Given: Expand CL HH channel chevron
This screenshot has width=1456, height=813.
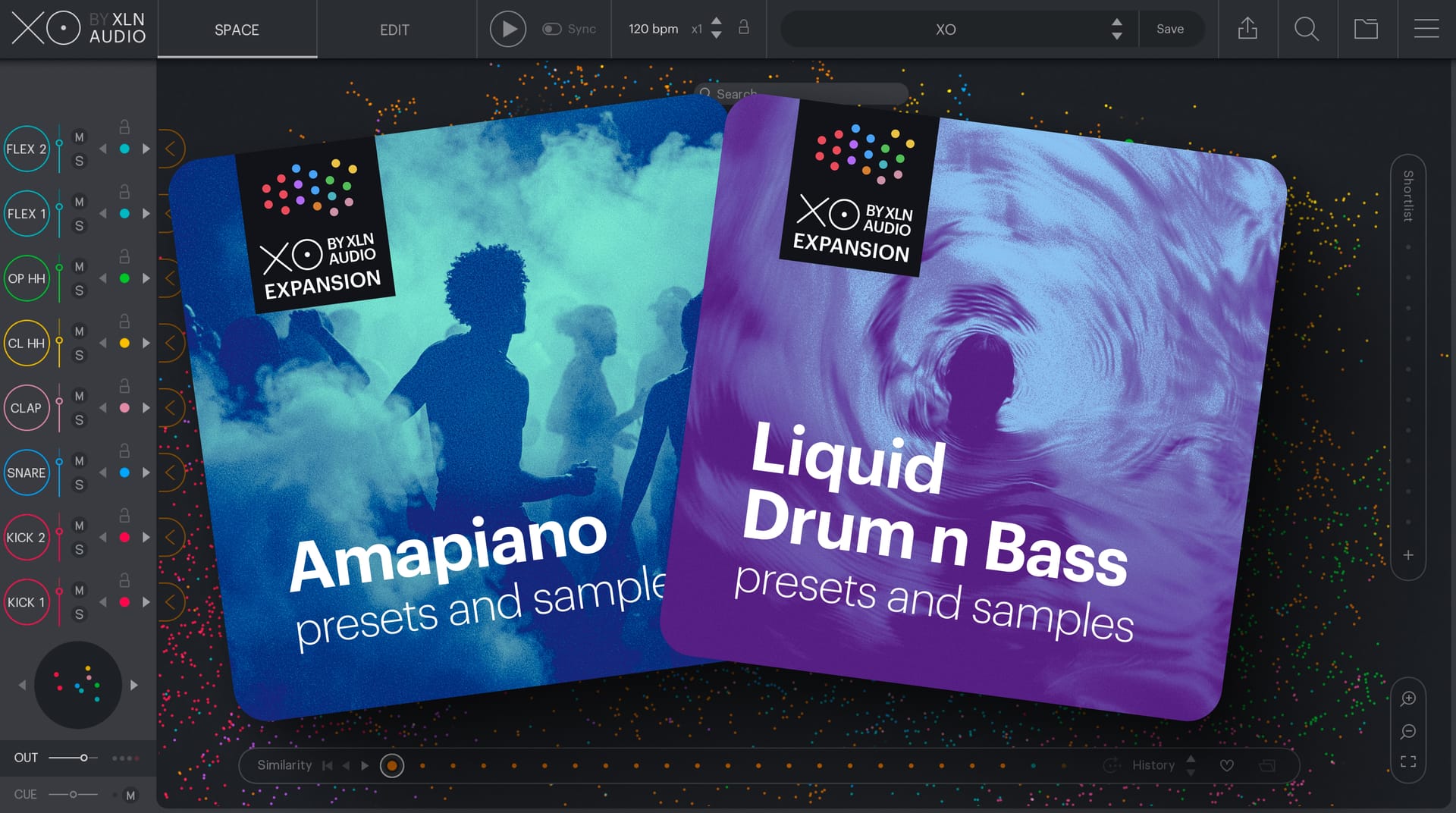Looking at the screenshot, I should click(x=171, y=343).
